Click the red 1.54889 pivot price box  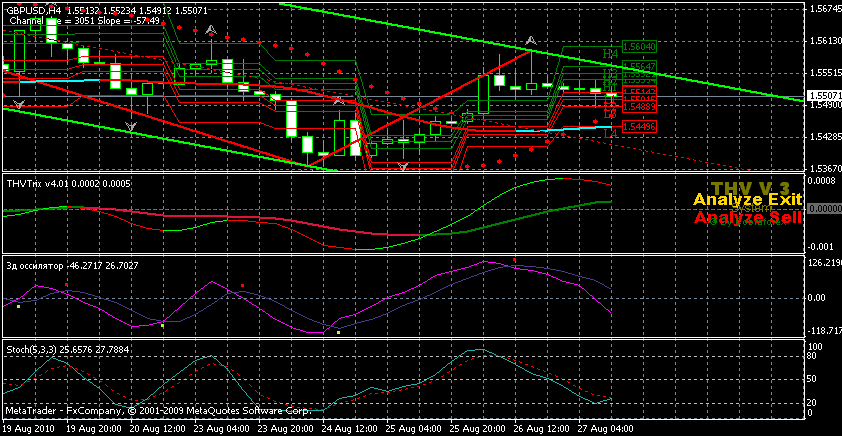click(638, 107)
